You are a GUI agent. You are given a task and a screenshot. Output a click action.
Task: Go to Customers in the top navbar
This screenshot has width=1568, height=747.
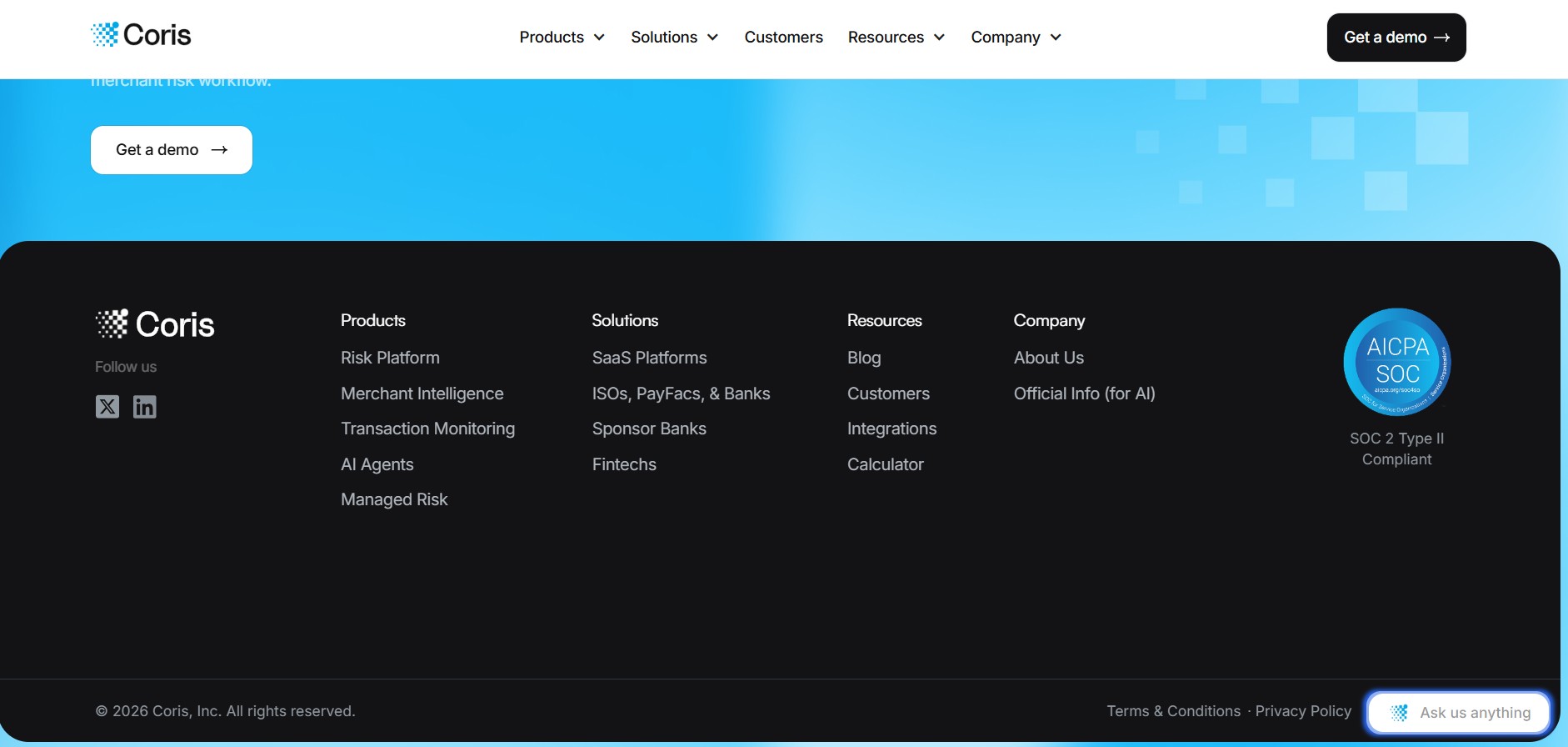(784, 38)
